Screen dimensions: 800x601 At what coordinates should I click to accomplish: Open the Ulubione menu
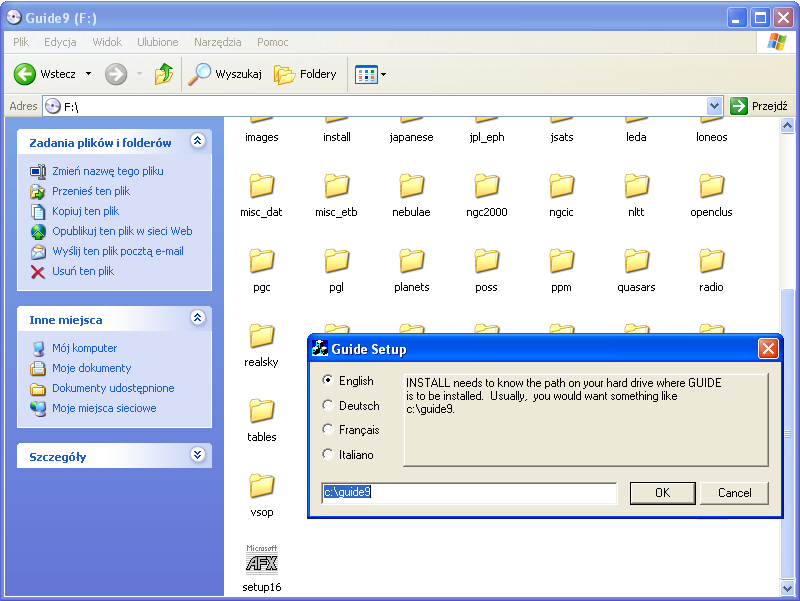[158, 42]
